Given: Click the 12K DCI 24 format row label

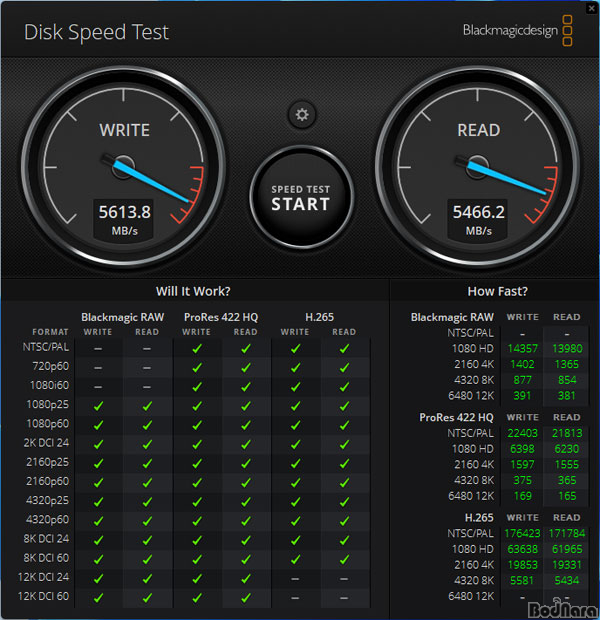Looking at the screenshot, I should [x=44, y=577].
